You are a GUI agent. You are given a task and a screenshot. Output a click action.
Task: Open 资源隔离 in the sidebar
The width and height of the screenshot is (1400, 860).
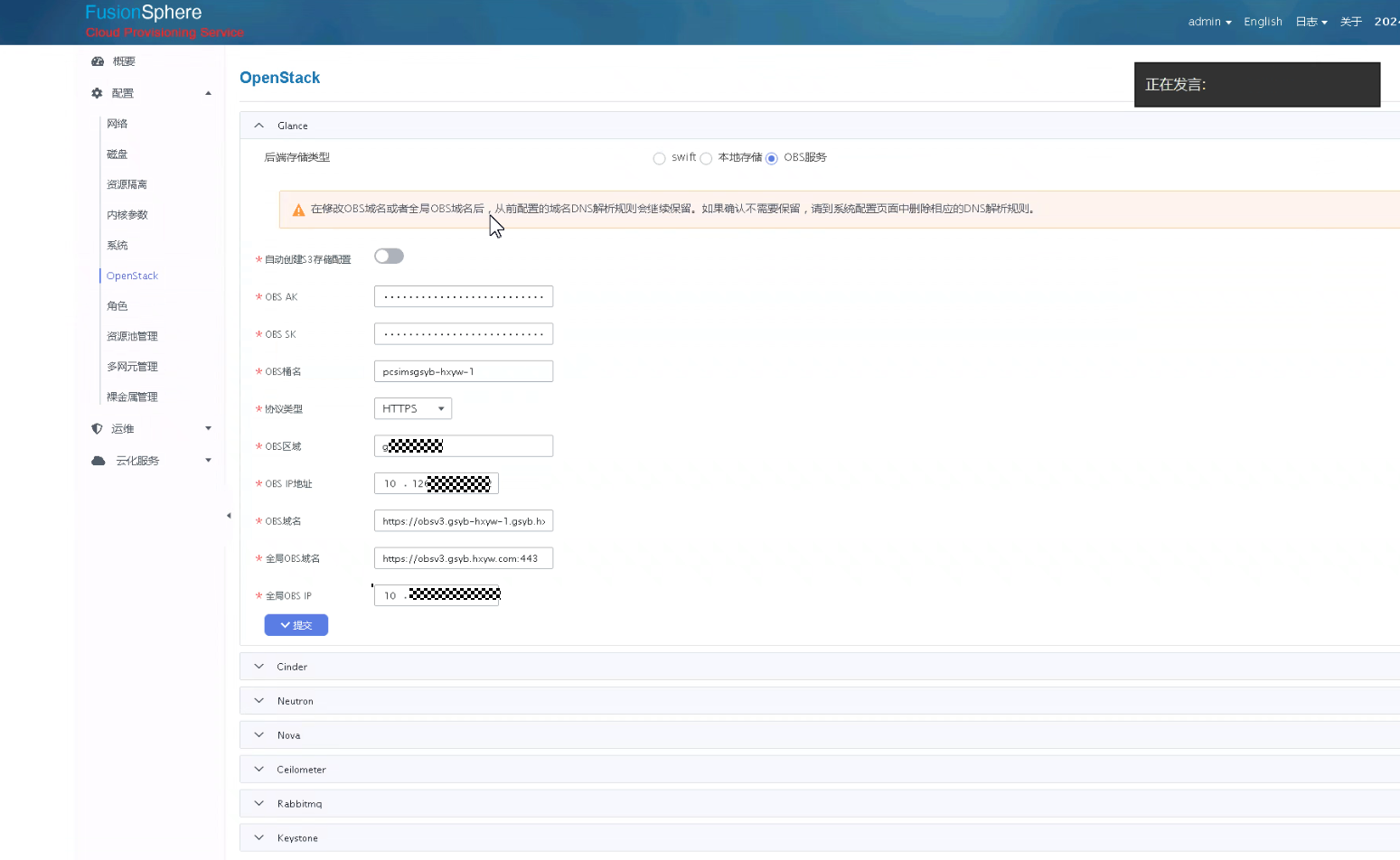click(127, 184)
